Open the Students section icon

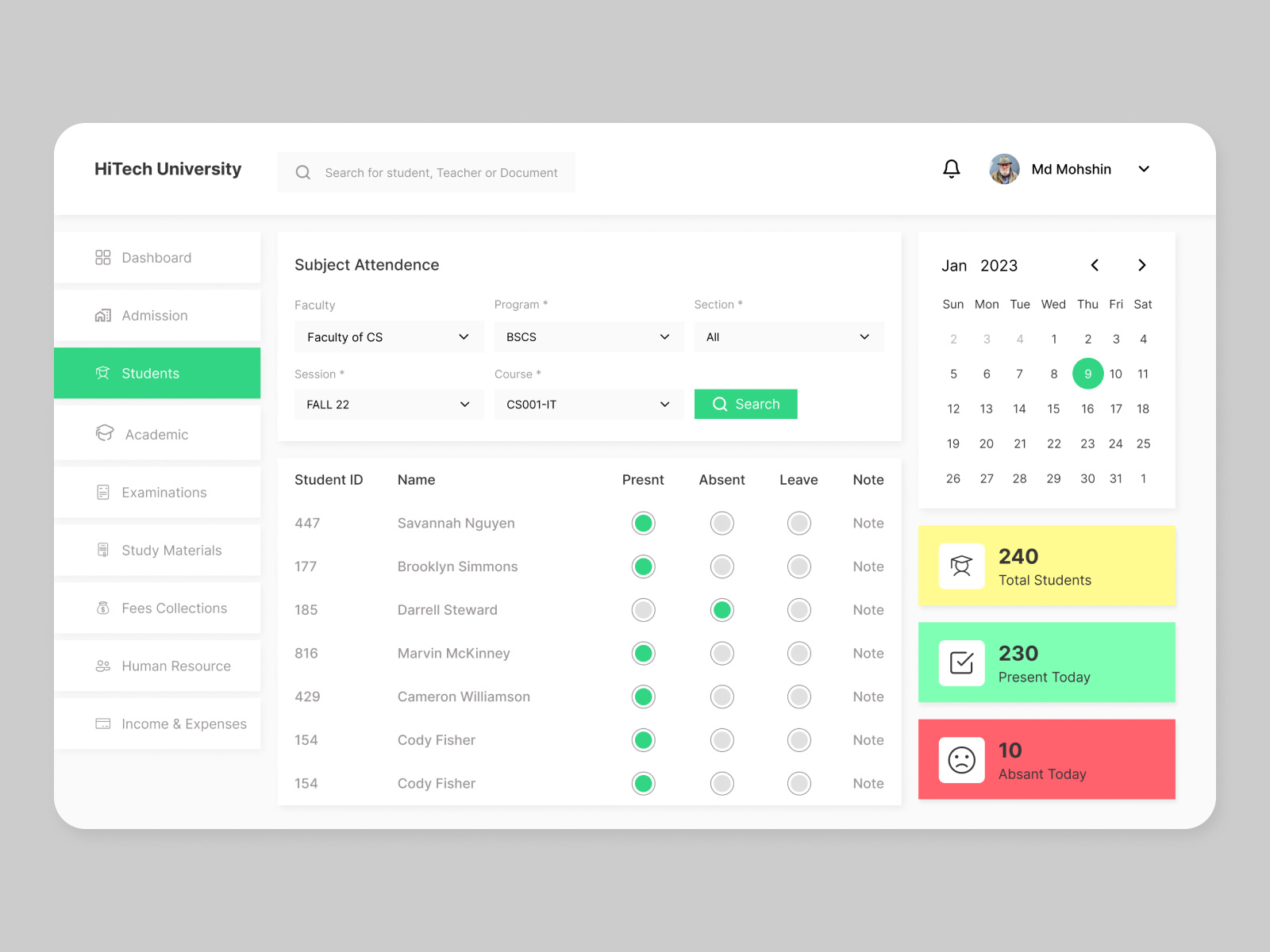[x=102, y=373]
